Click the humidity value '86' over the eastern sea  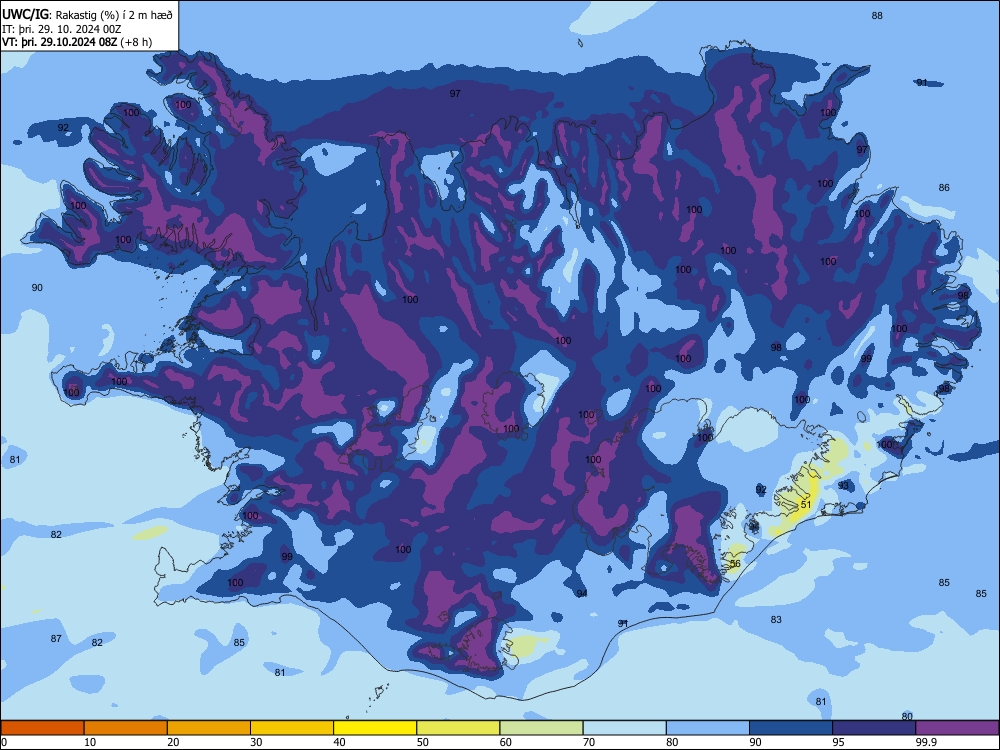(945, 188)
